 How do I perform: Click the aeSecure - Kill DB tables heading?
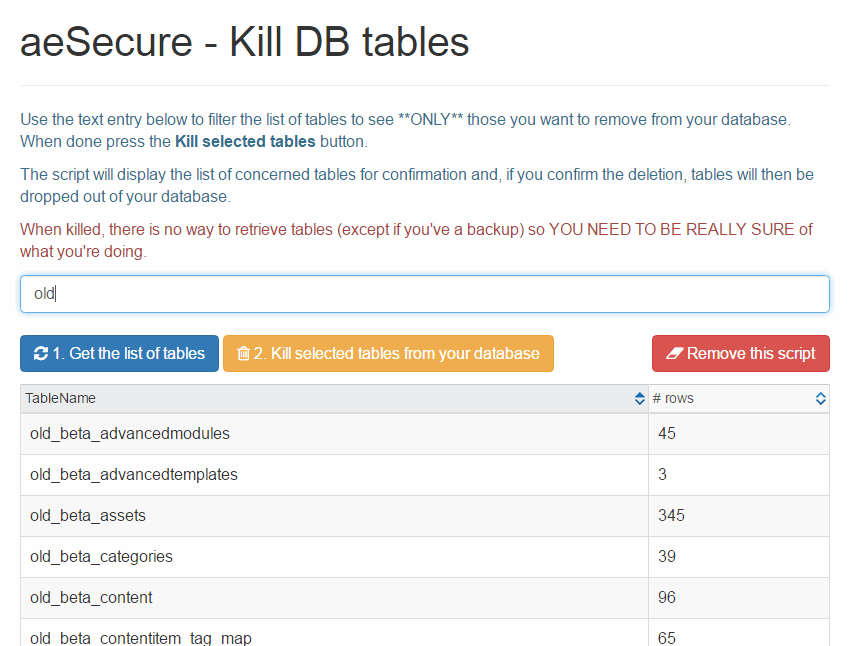click(244, 42)
